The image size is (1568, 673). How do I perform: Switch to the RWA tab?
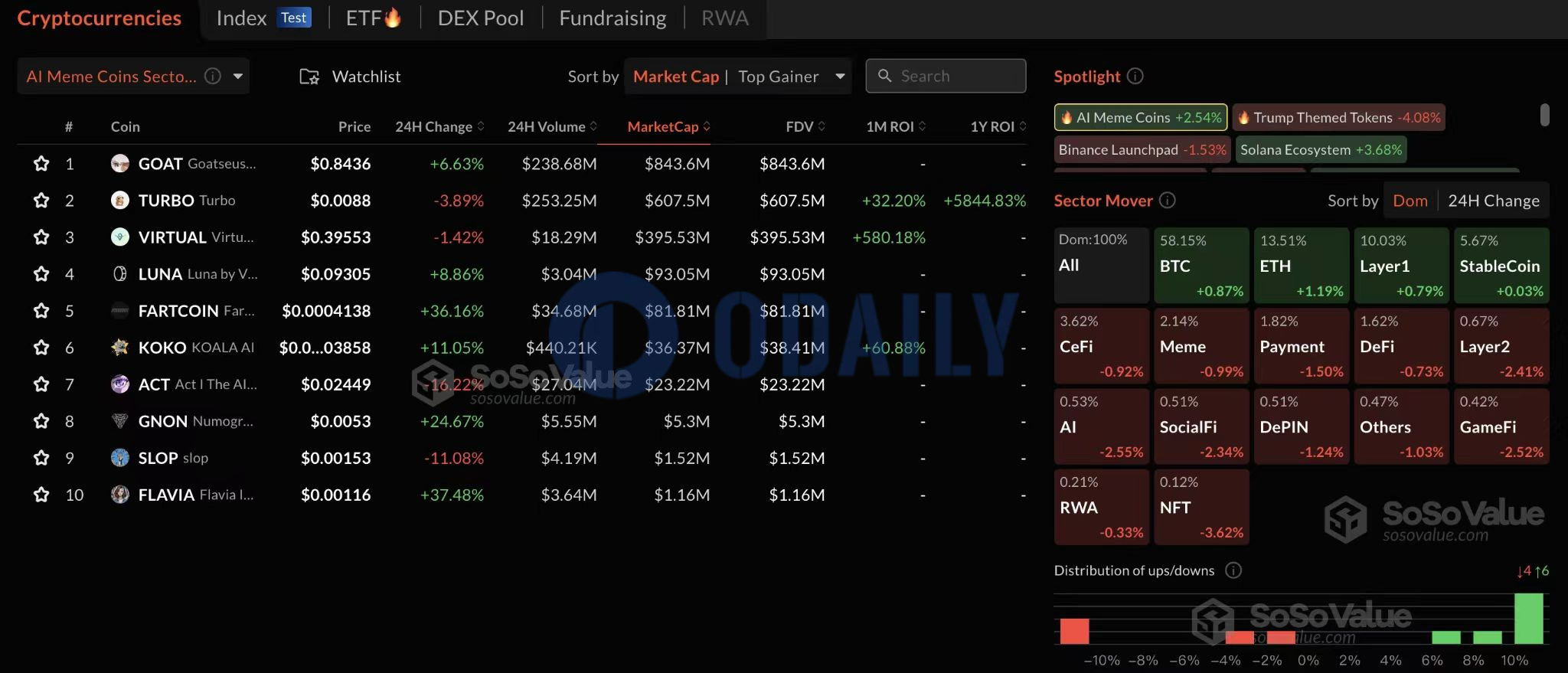click(725, 18)
